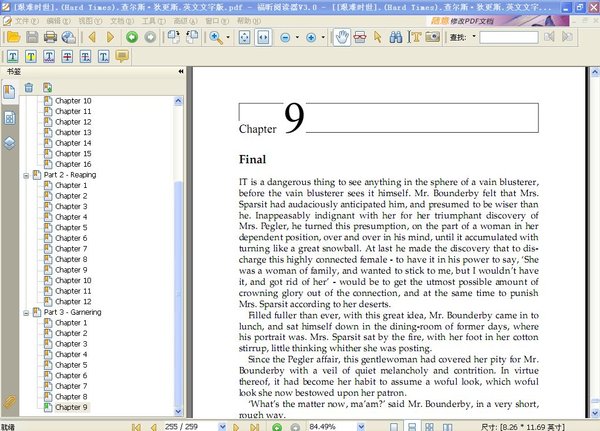Click the Save disk icon
Screen dimensions: 600x431
(x=32, y=37)
